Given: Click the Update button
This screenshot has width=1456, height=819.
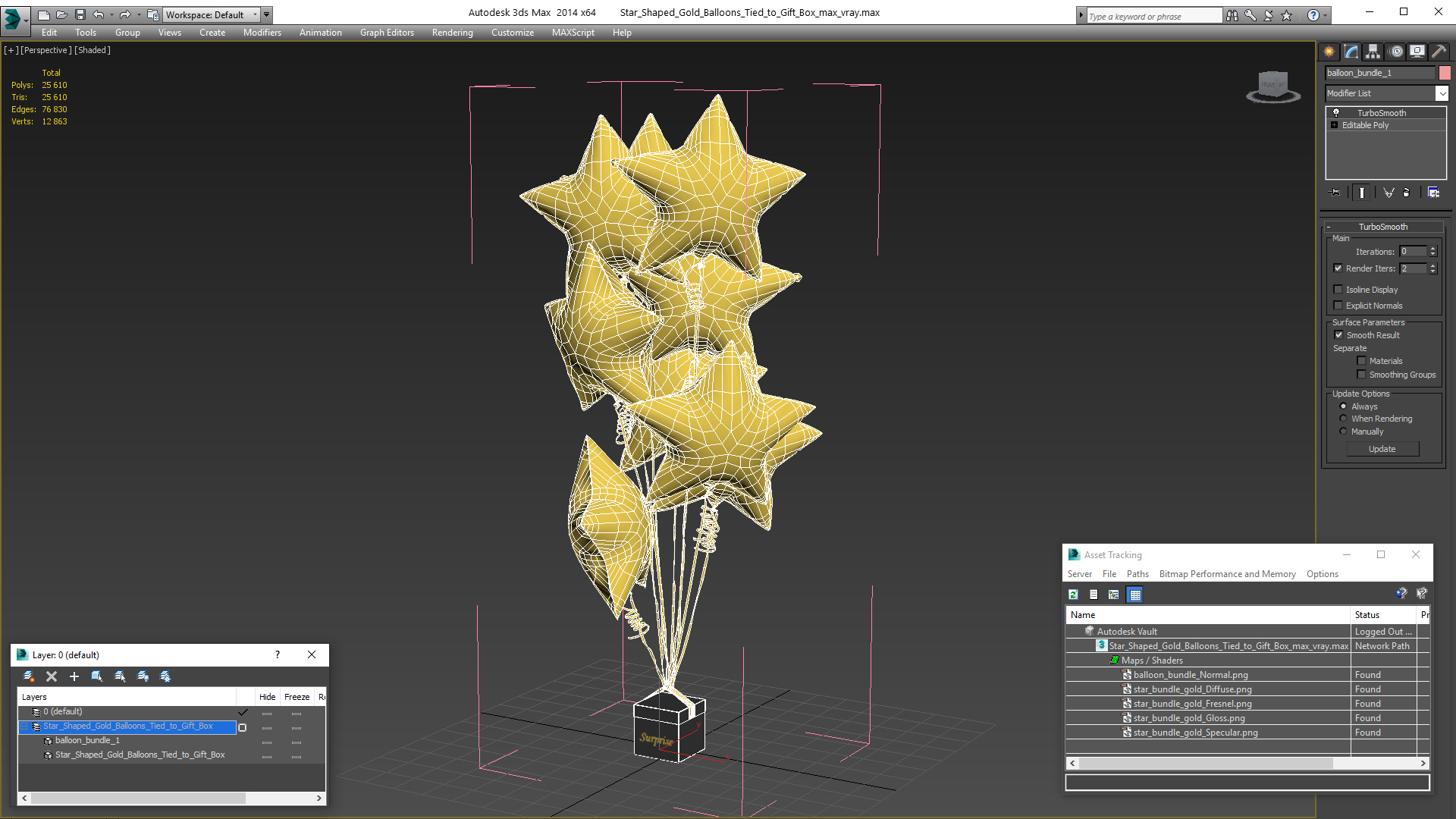Looking at the screenshot, I should pyautogui.click(x=1382, y=449).
